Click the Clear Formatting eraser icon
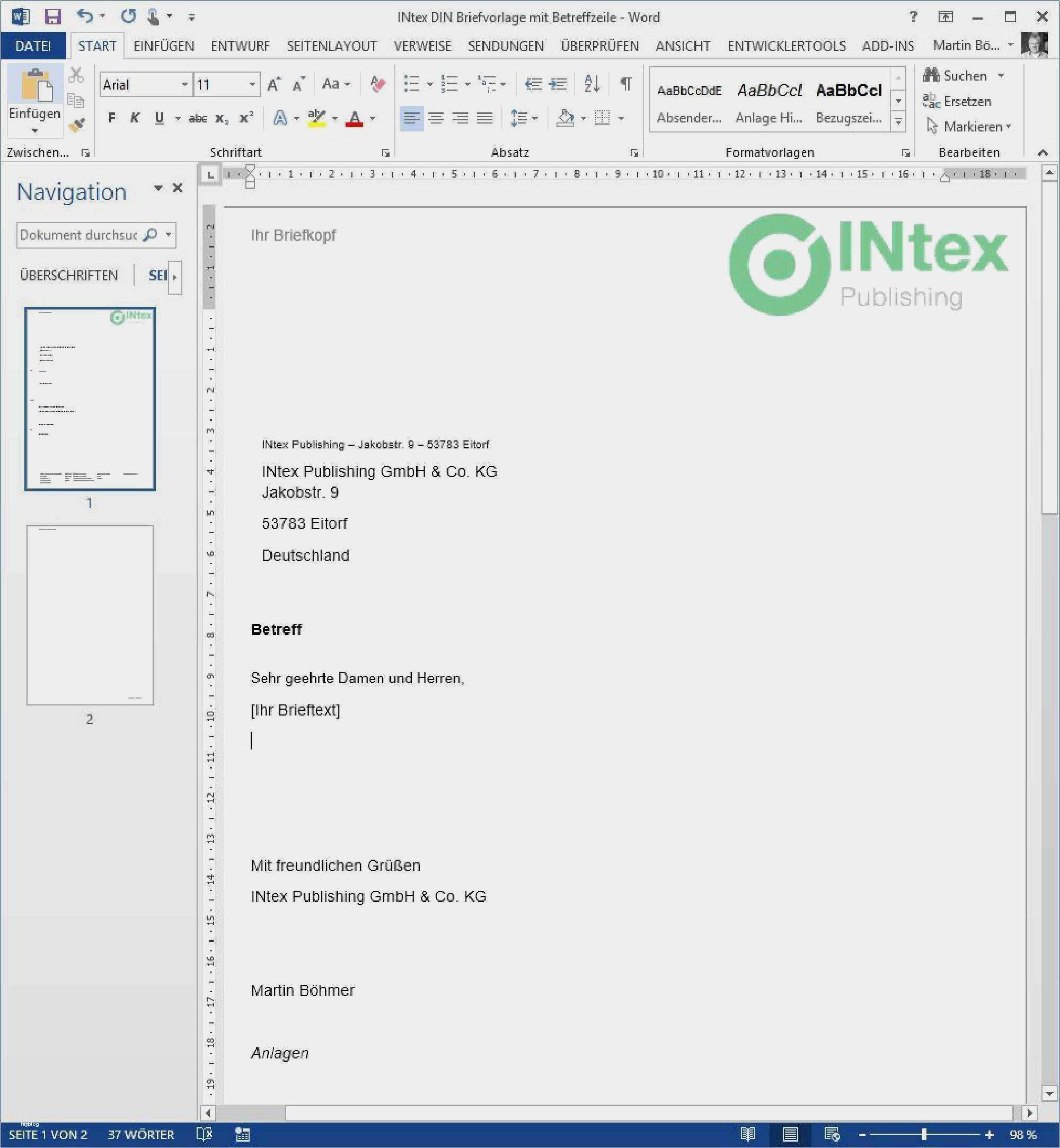This screenshot has width=1060, height=1148. click(x=377, y=84)
